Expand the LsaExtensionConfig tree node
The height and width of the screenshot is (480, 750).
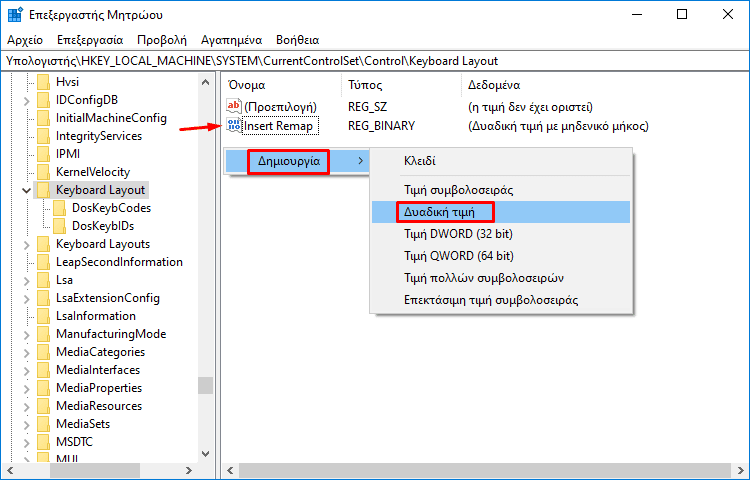tap(27, 299)
